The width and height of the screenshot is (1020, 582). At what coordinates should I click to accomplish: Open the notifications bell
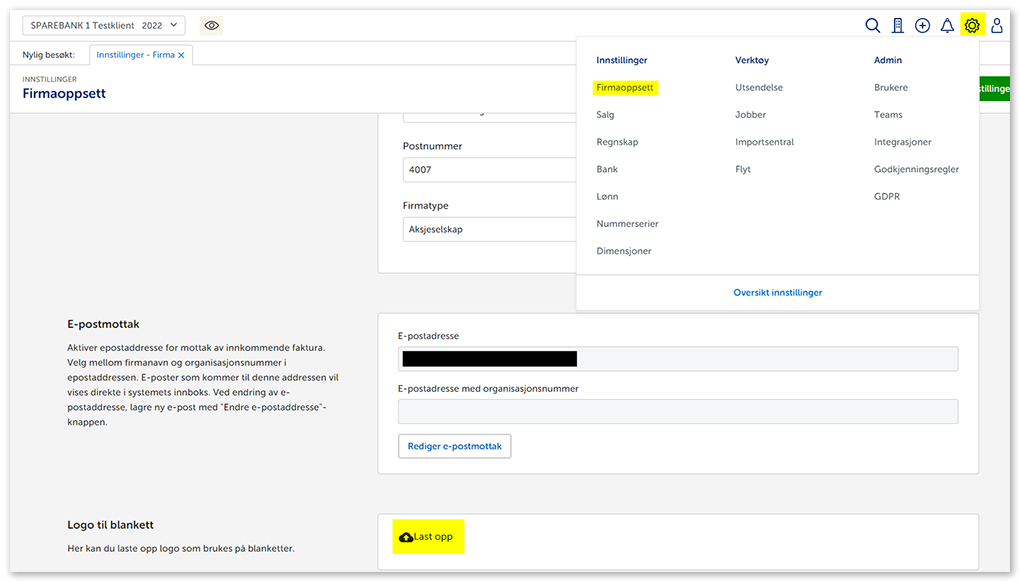click(947, 26)
